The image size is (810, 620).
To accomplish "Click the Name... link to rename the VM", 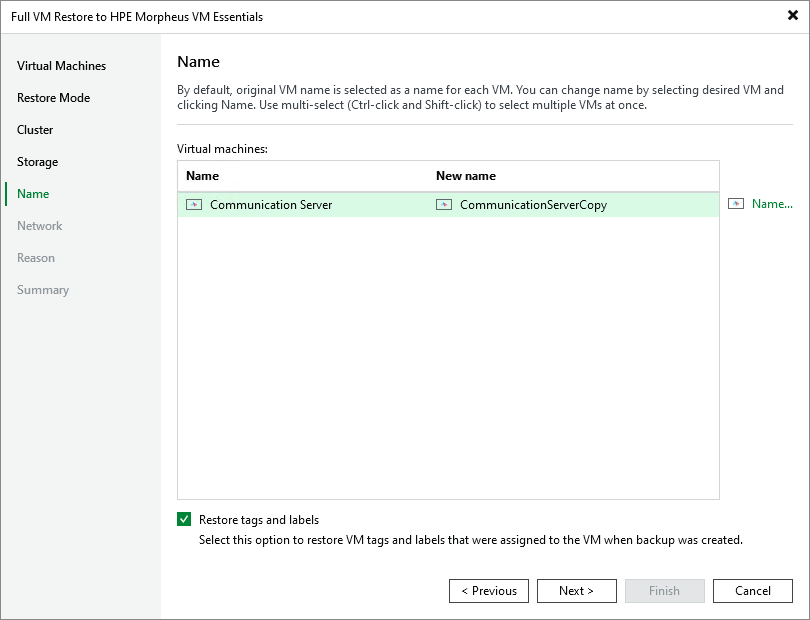I will click(x=772, y=203).
